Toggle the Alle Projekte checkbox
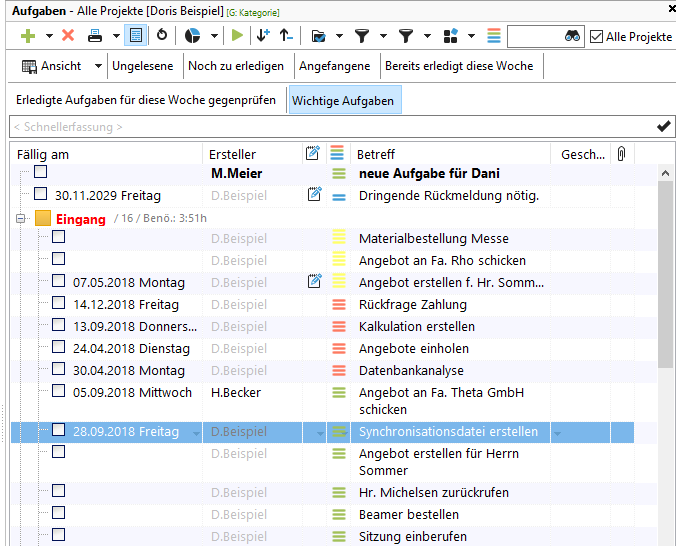 pyautogui.click(x=597, y=36)
